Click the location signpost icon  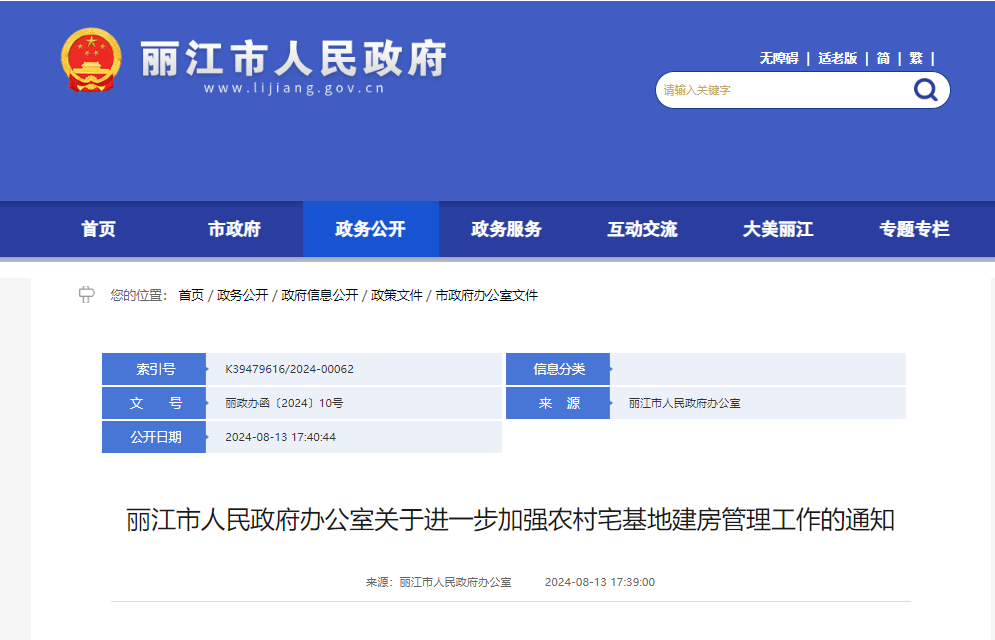click(86, 294)
